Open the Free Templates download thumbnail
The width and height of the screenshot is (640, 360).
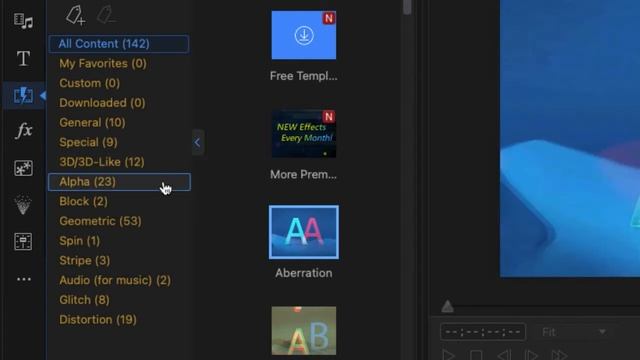click(x=304, y=35)
